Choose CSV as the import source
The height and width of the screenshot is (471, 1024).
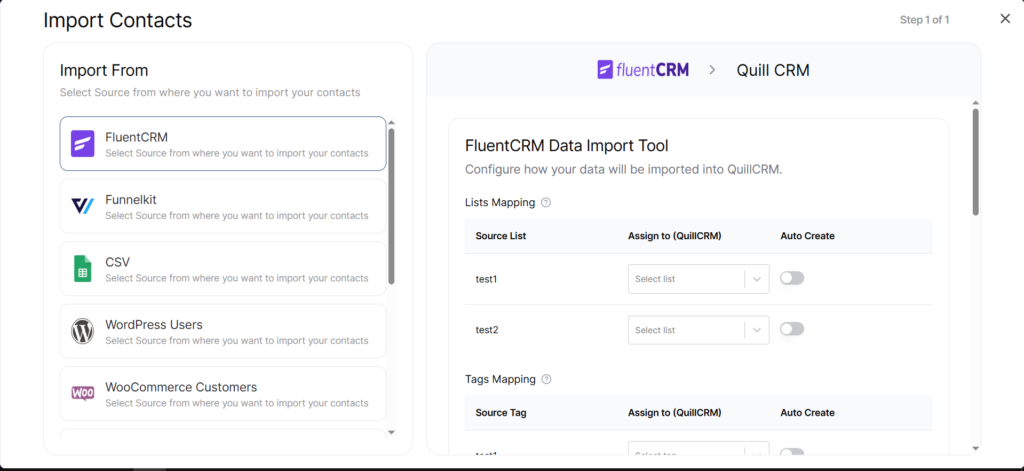pos(223,269)
